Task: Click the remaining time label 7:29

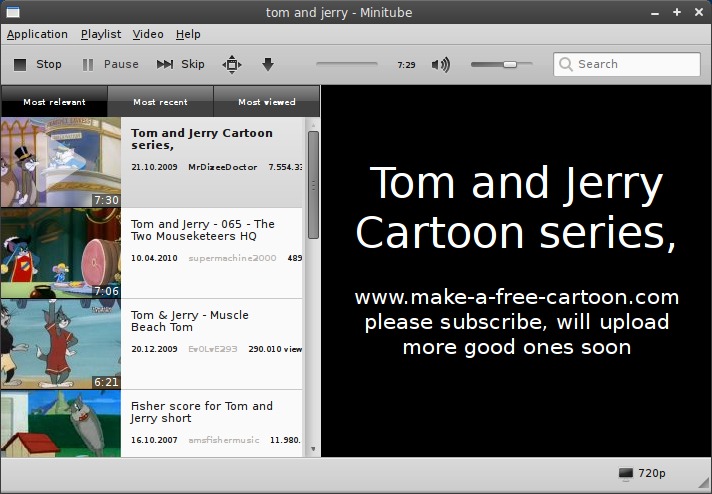Action: coord(406,65)
